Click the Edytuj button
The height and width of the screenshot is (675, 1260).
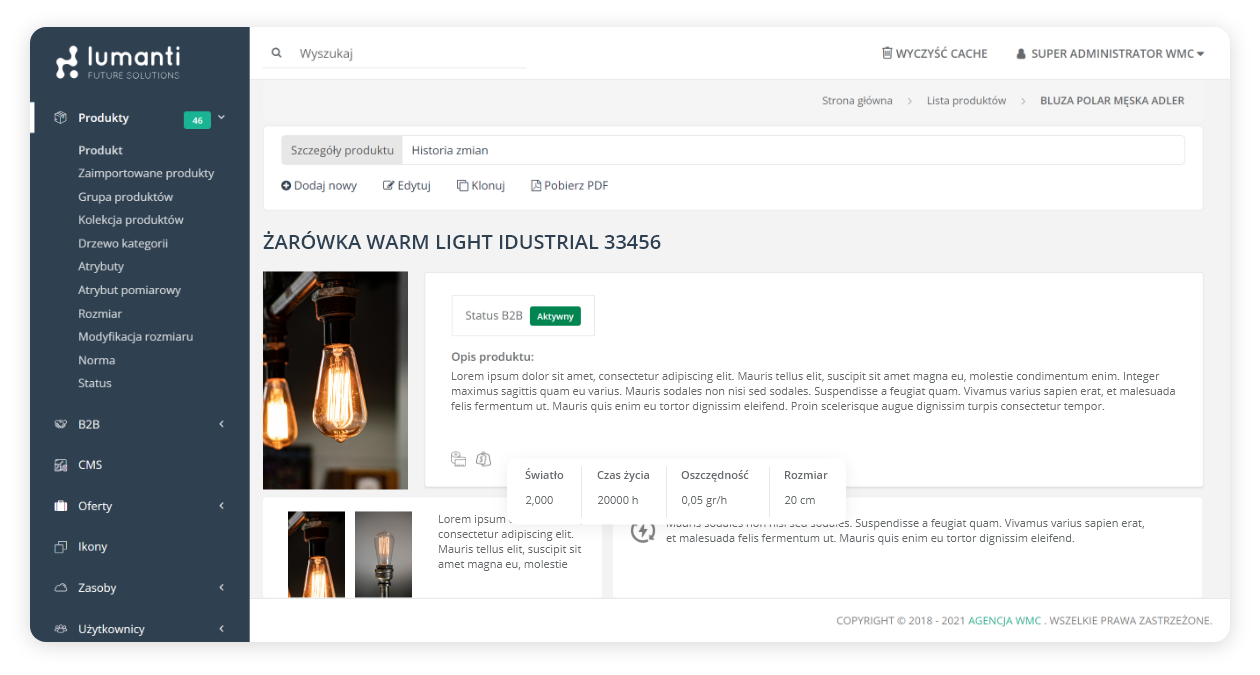[x=407, y=185]
